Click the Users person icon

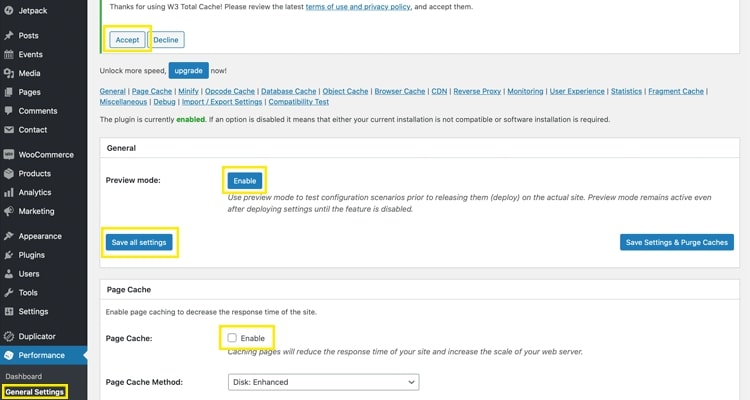[x=9, y=274]
